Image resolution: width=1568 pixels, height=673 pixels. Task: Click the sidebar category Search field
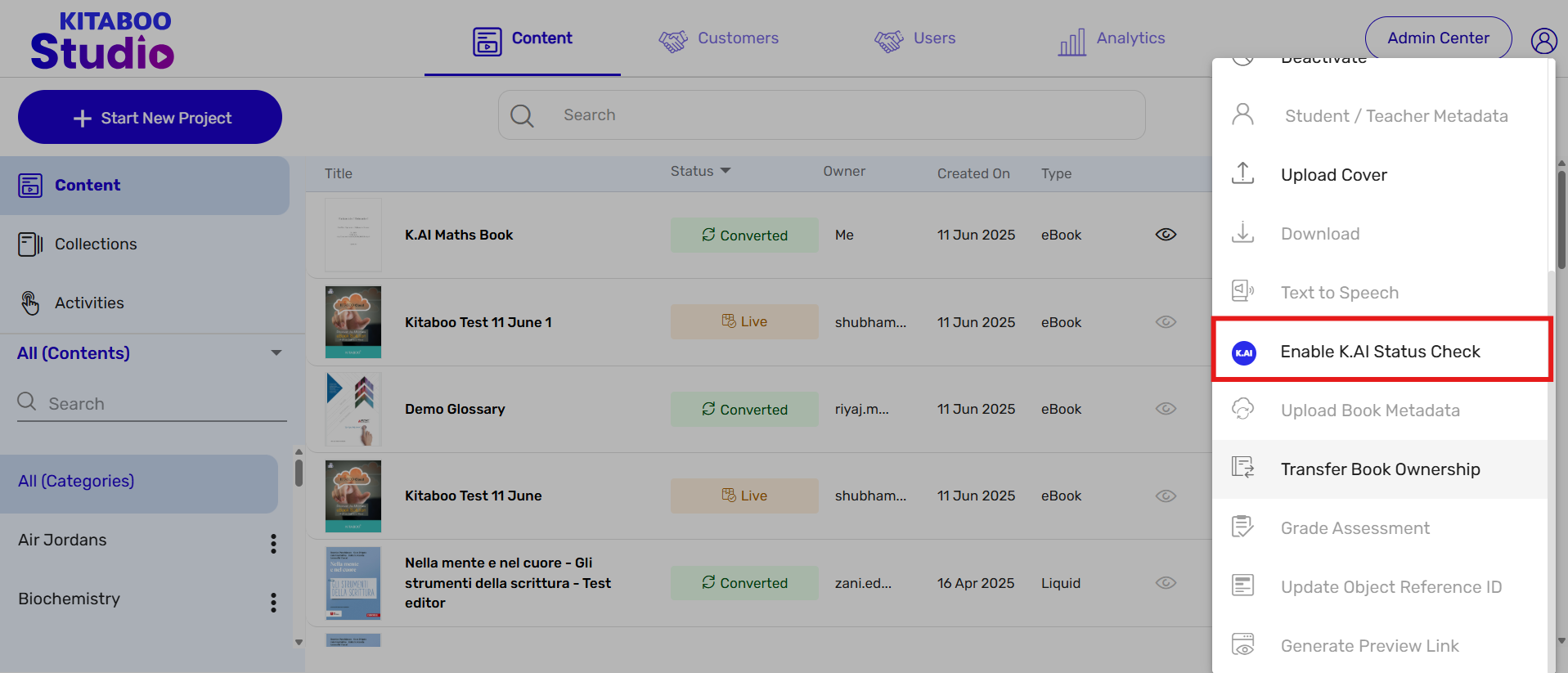[x=151, y=403]
